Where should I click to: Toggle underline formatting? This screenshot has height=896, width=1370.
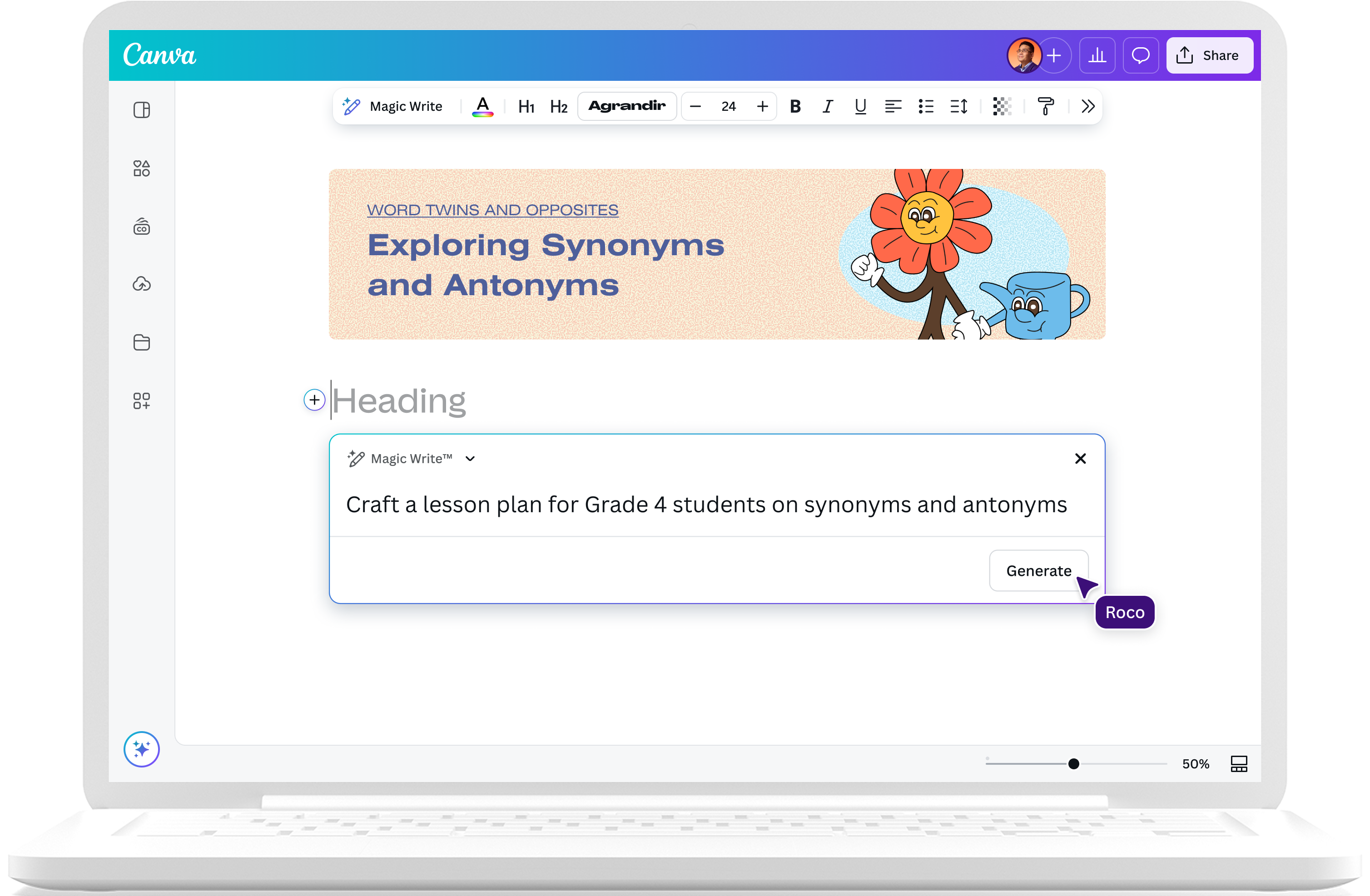click(x=860, y=106)
